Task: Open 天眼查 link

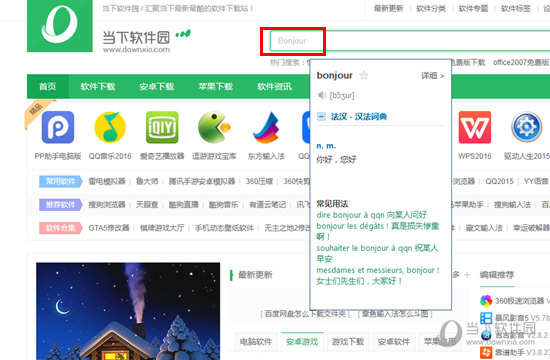Action: coord(147,205)
